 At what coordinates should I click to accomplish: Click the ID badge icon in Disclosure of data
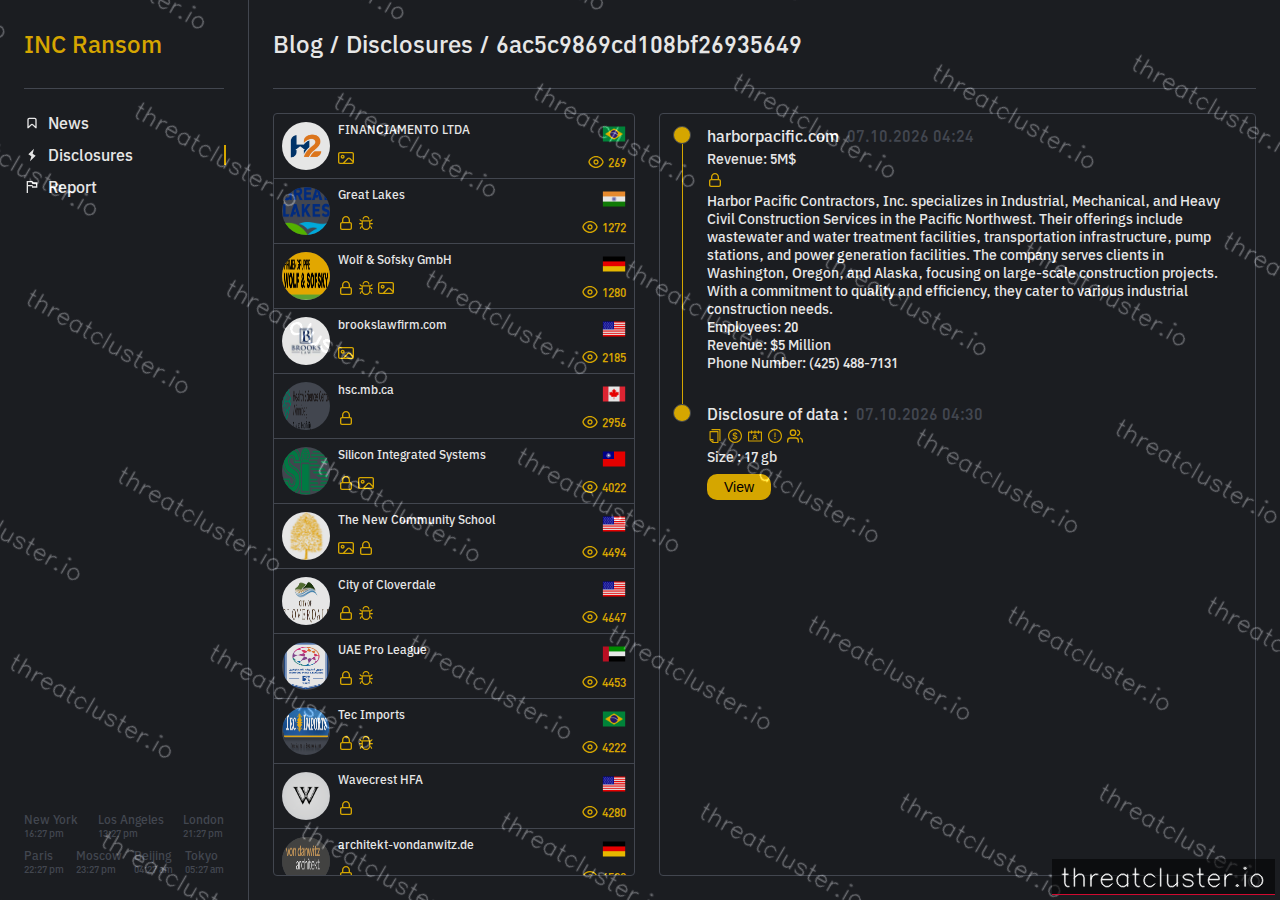(755, 436)
